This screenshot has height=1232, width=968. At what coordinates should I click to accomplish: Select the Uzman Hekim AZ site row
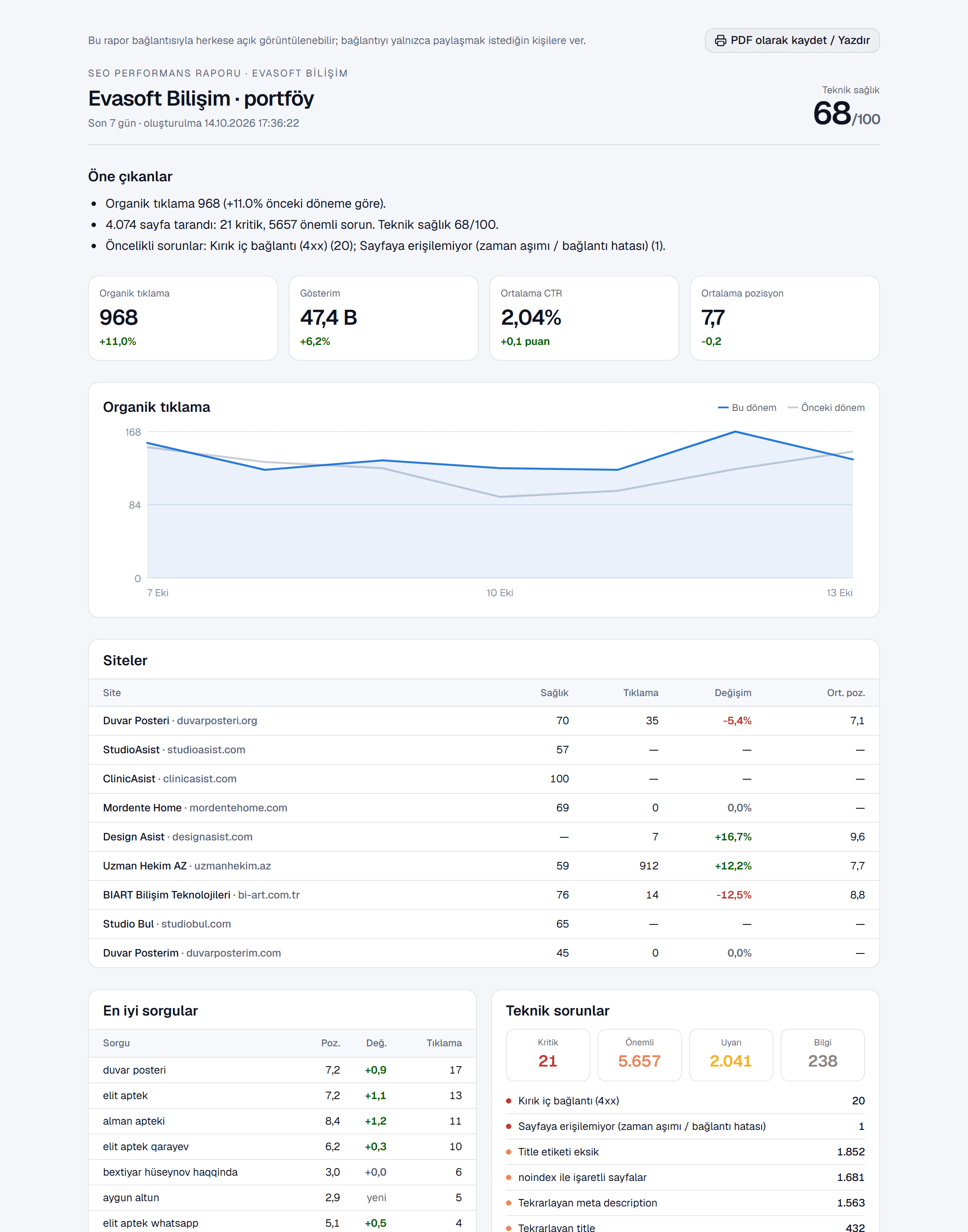[484, 865]
